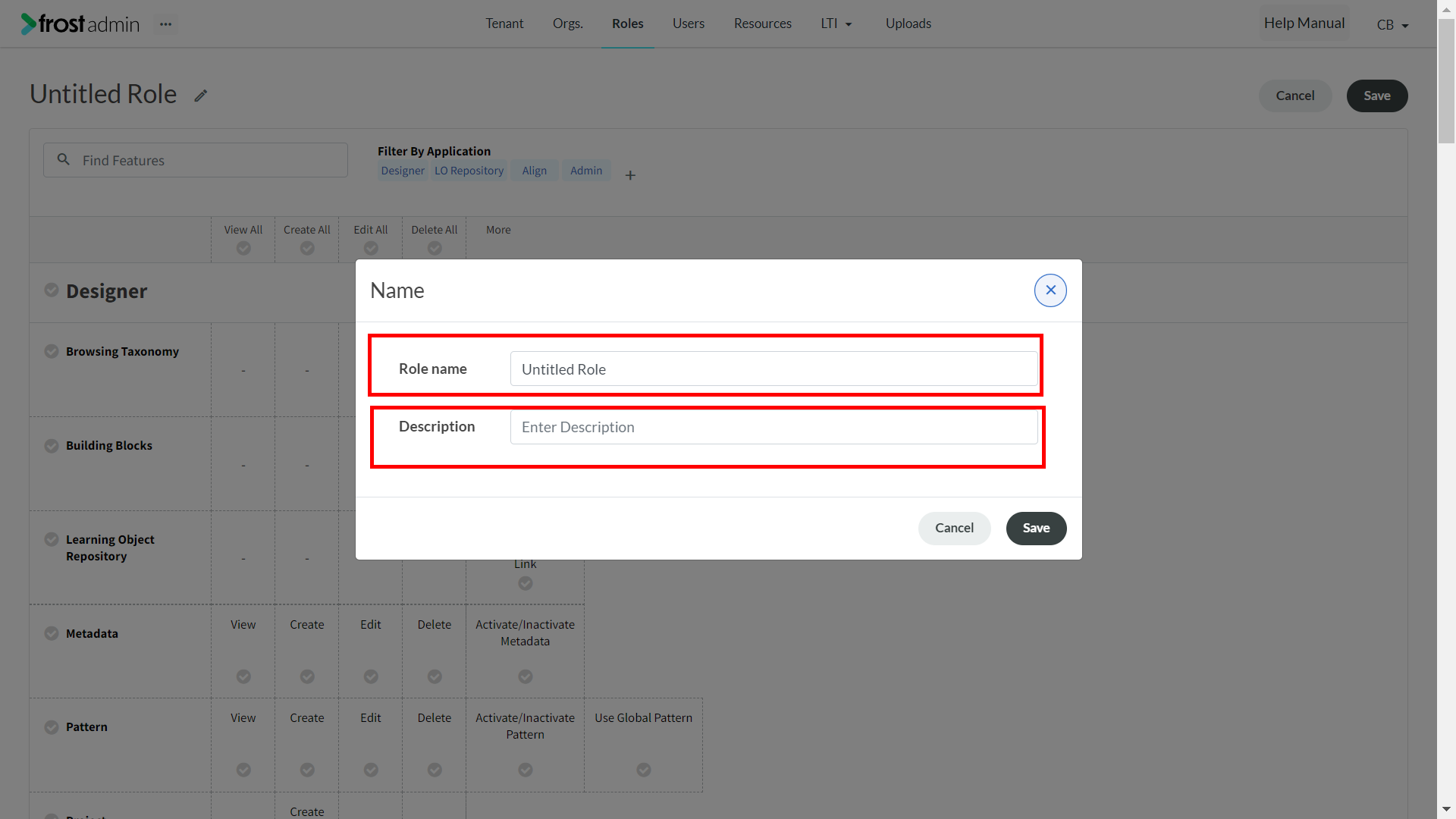Toggle Pattern row checkmark

click(52, 727)
